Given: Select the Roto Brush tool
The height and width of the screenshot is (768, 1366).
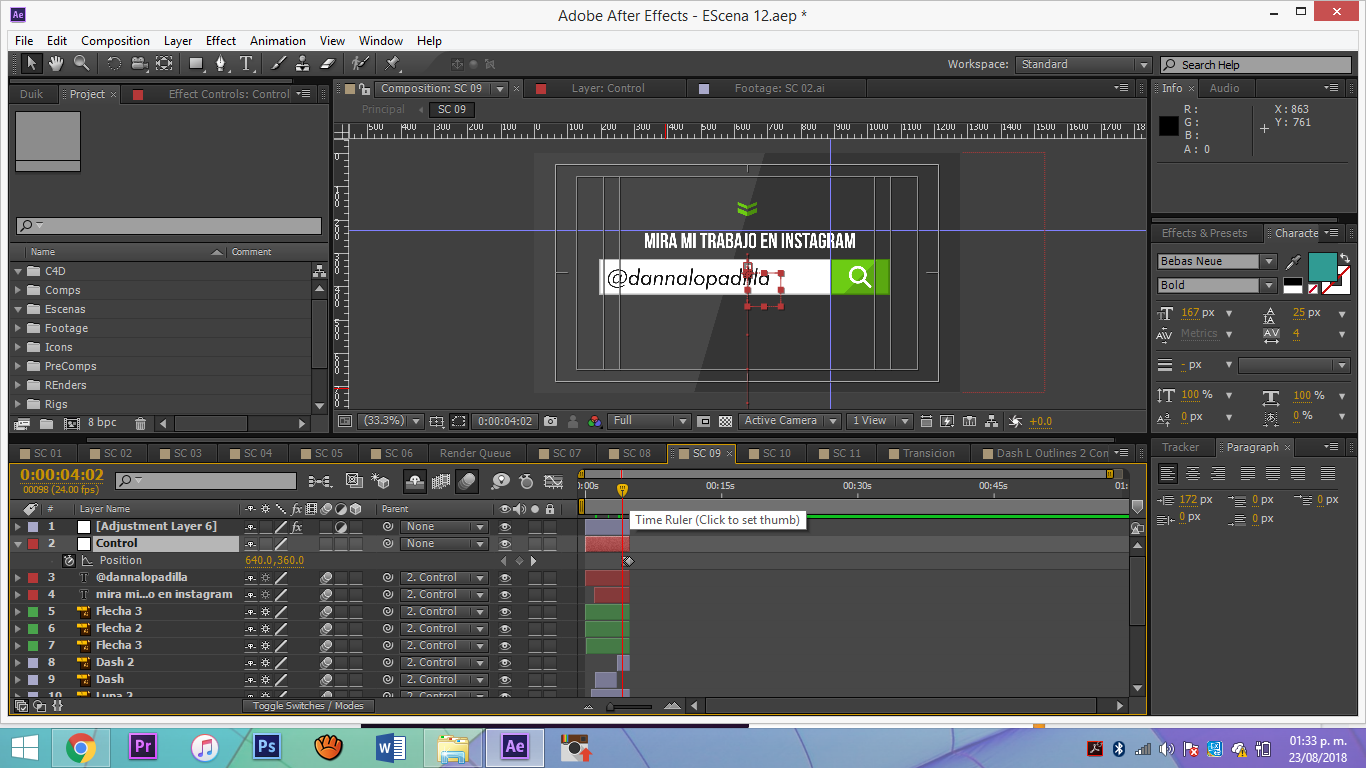Looking at the screenshot, I should tap(361, 64).
